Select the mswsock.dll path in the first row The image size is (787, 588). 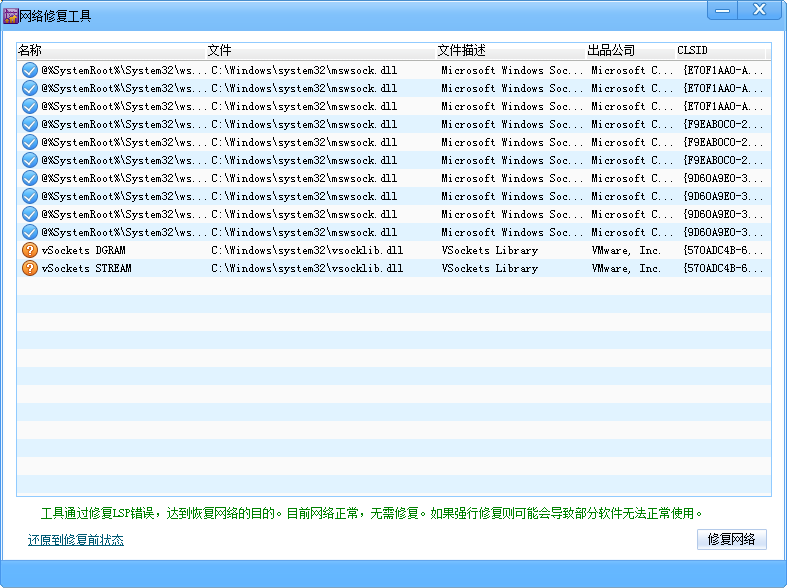click(304, 70)
